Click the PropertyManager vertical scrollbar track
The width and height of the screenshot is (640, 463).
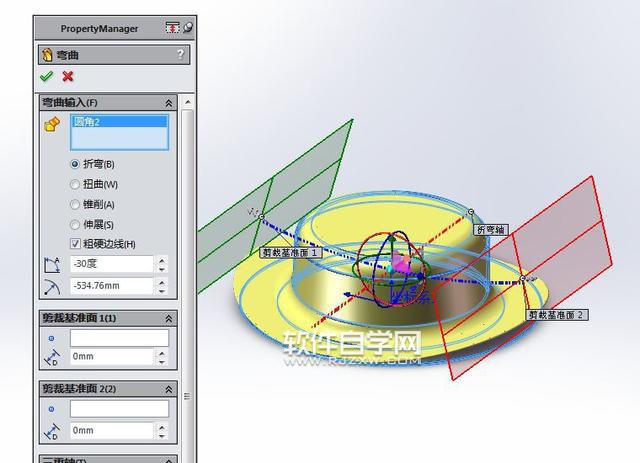coord(187,286)
